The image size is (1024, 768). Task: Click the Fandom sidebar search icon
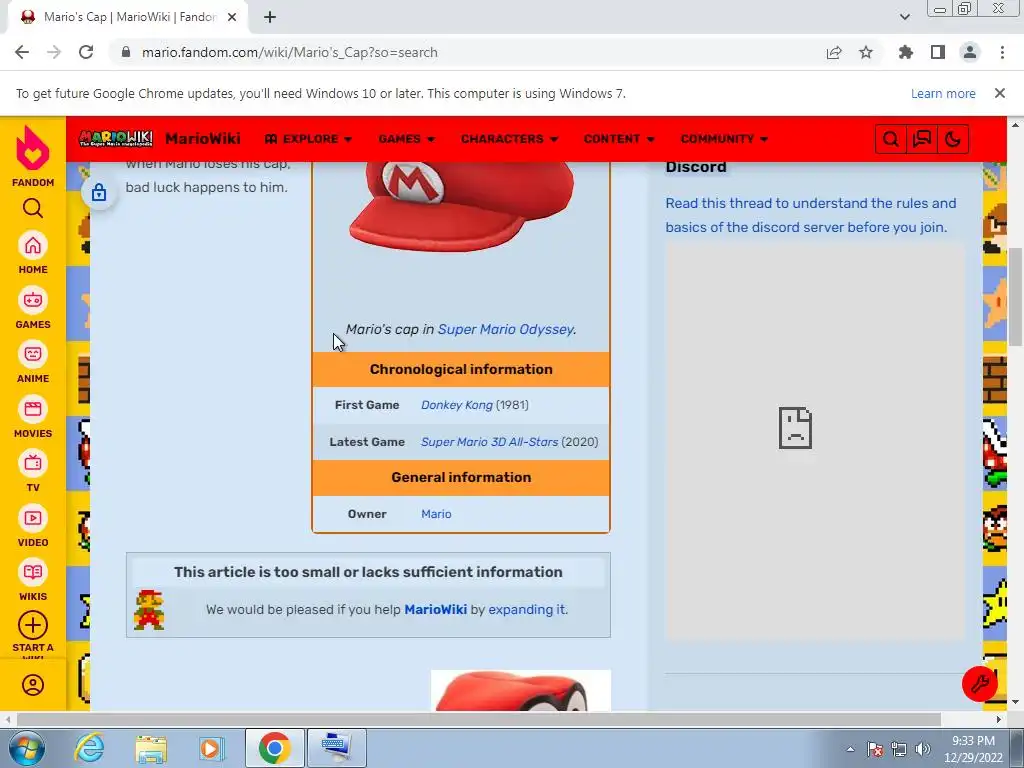click(x=33, y=208)
